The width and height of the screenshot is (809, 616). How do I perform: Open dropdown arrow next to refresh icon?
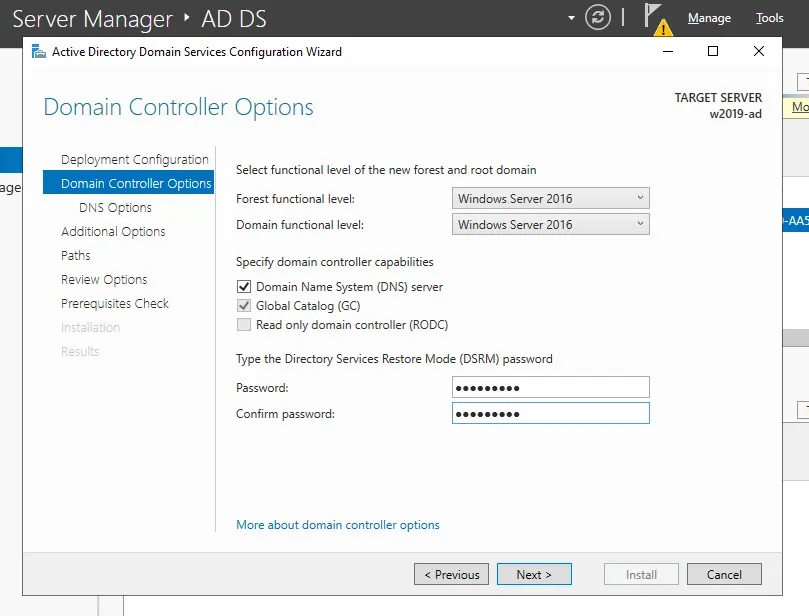[572, 18]
